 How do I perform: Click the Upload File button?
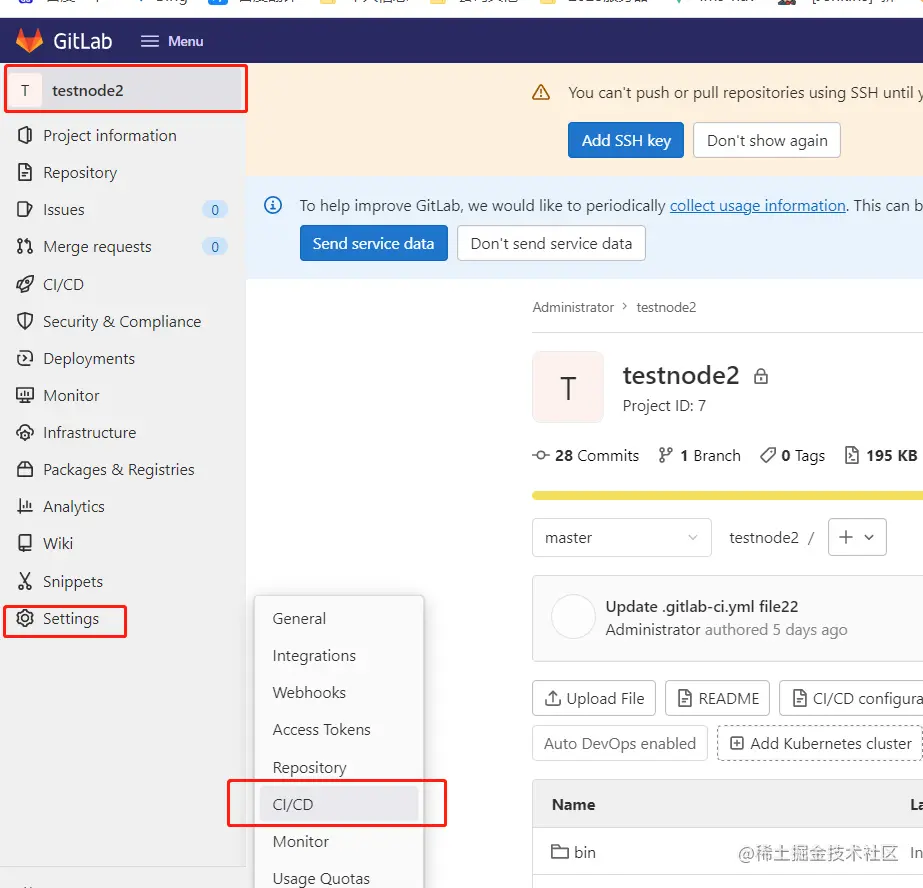(594, 698)
